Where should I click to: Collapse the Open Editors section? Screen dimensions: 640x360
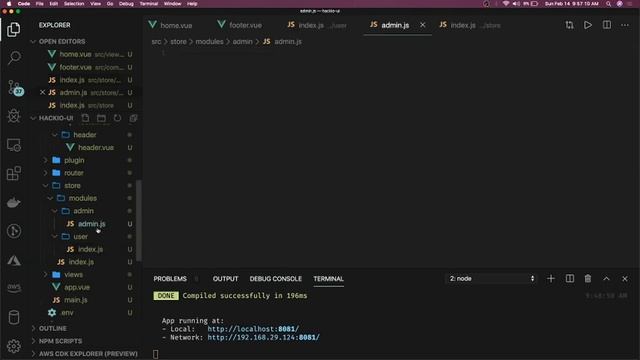[x=33, y=42]
